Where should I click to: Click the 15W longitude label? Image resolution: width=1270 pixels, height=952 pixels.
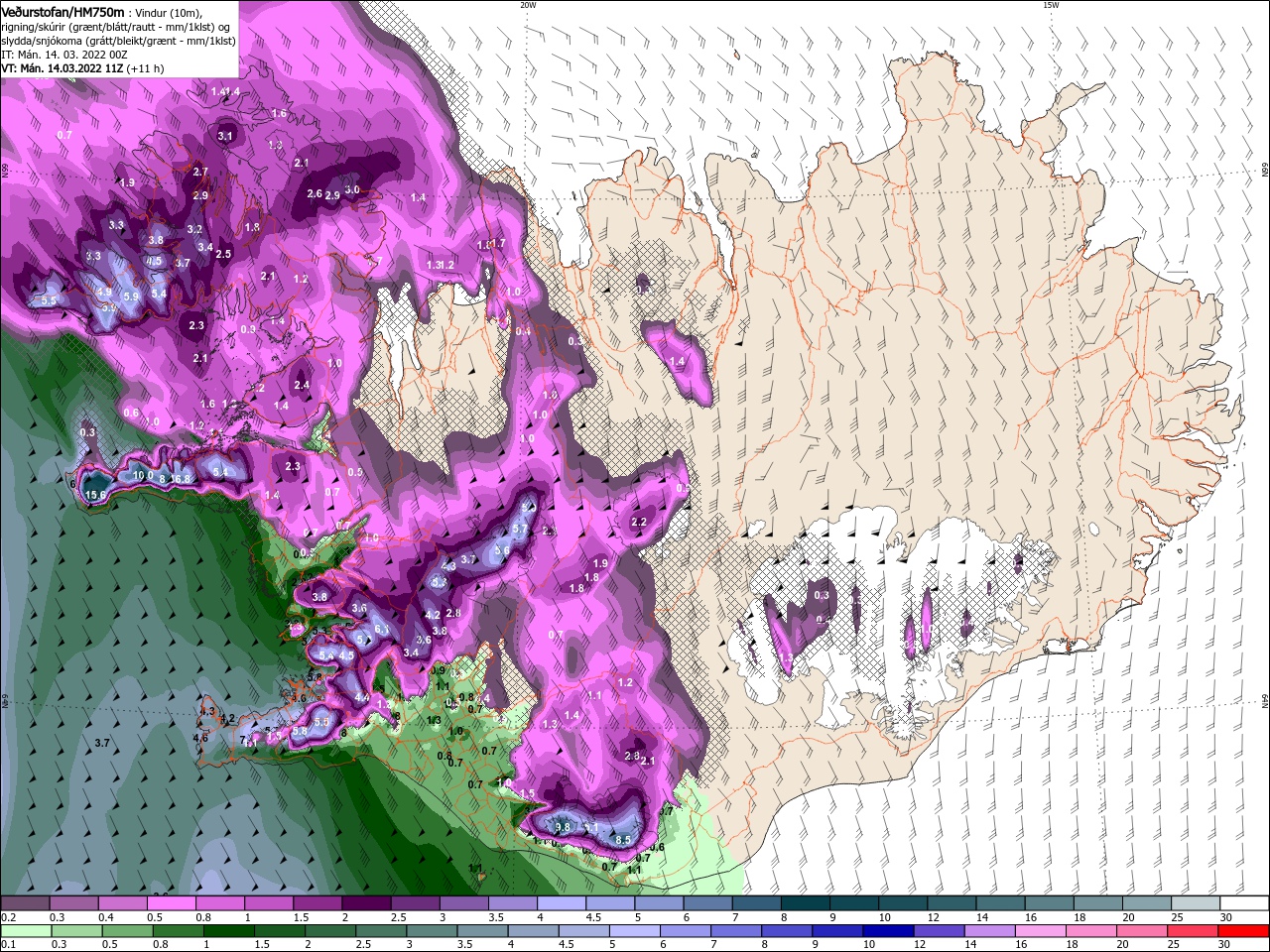click(x=1051, y=5)
